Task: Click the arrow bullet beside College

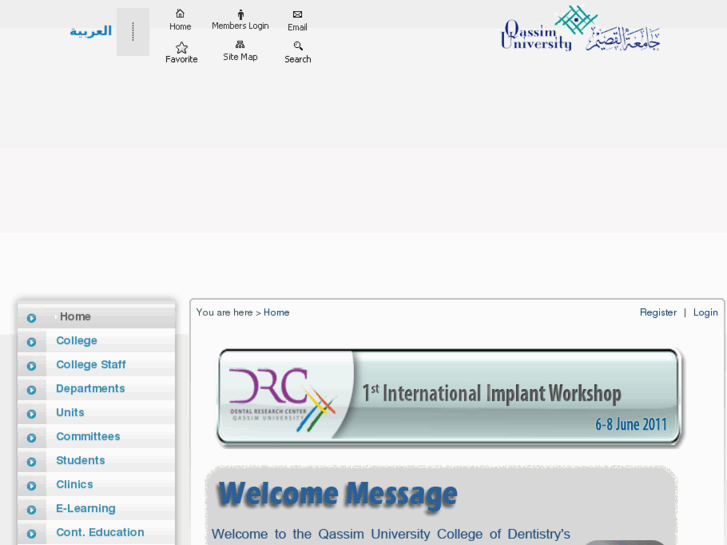Action: pyautogui.click(x=31, y=342)
